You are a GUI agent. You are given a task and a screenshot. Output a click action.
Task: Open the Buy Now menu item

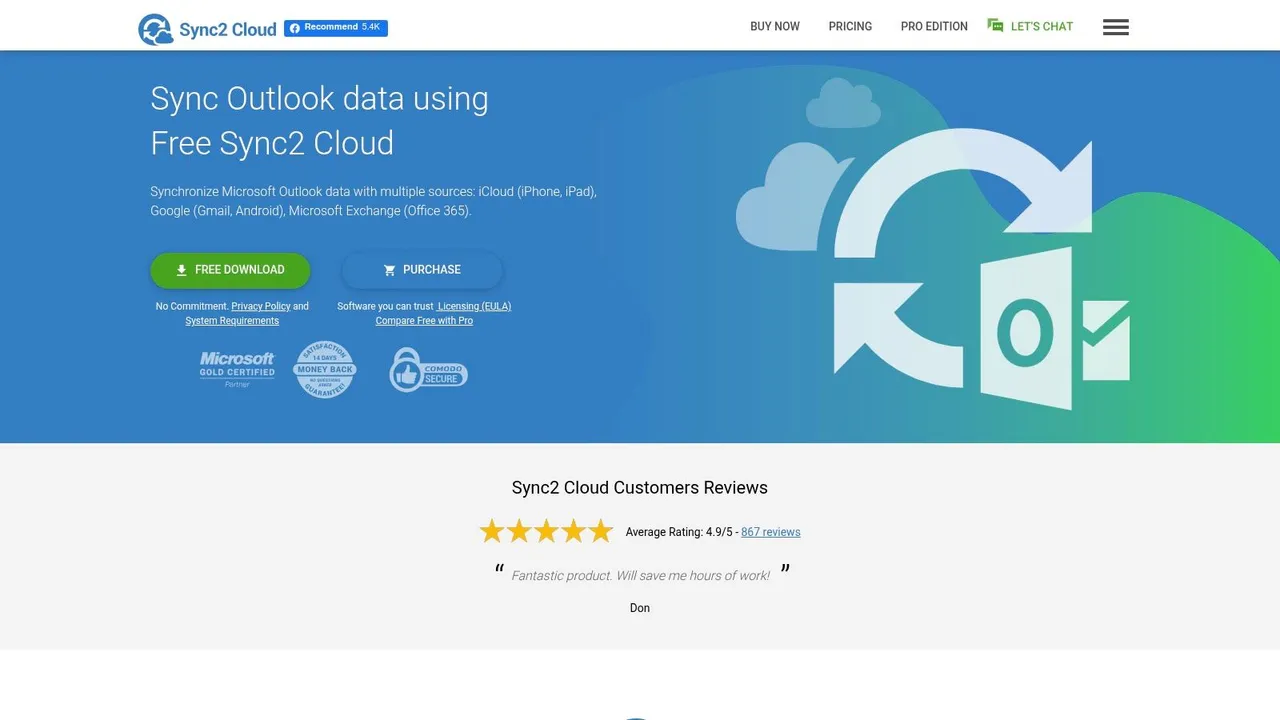click(775, 27)
